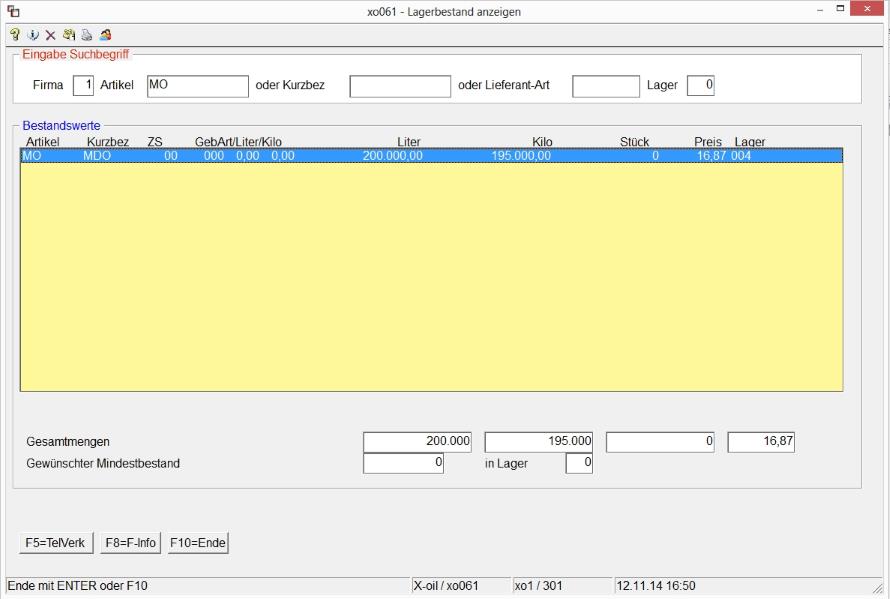Click the Liter value 200.000,00 in the row
This screenshot has width=890, height=599.
click(393, 156)
